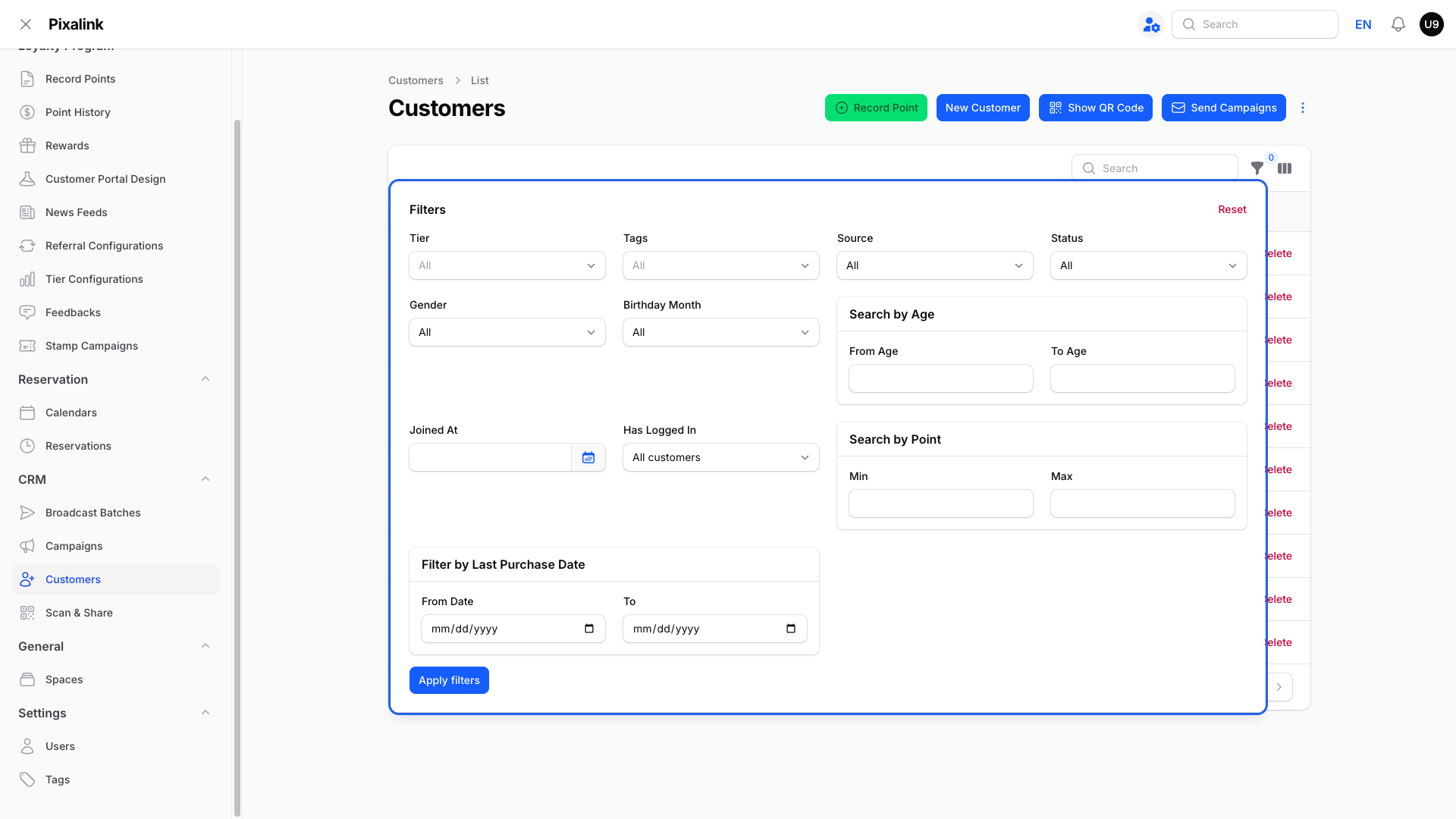This screenshot has width=1456, height=819.
Task: Click the Min point input field
Action: (941, 504)
